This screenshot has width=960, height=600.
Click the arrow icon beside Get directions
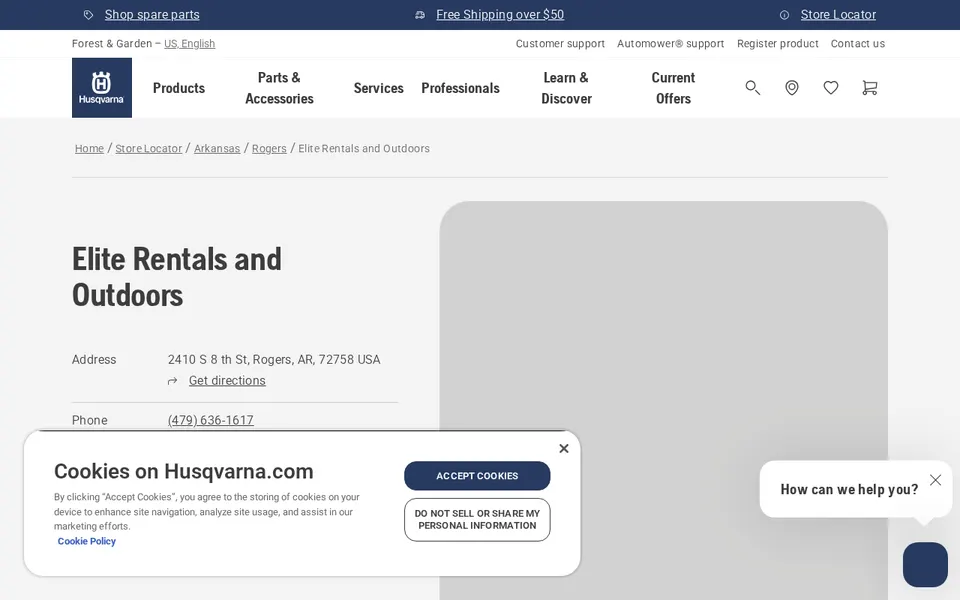173,381
